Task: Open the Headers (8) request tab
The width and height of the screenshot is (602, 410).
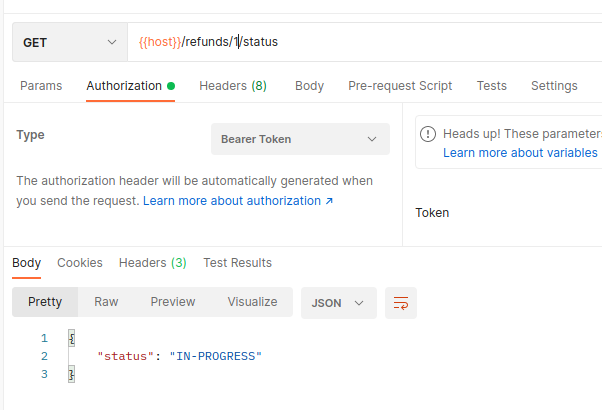Action: pos(233,86)
